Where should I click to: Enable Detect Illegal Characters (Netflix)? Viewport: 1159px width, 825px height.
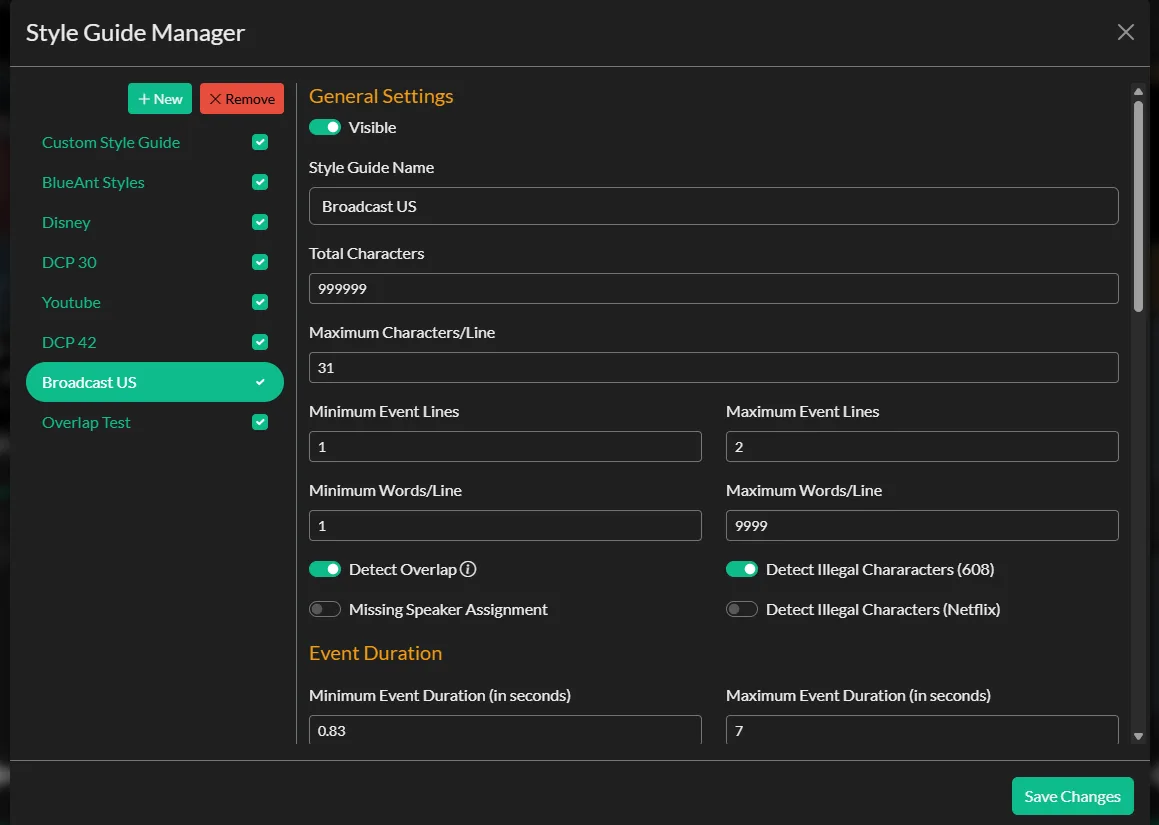pyautogui.click(x=741, y=609)
